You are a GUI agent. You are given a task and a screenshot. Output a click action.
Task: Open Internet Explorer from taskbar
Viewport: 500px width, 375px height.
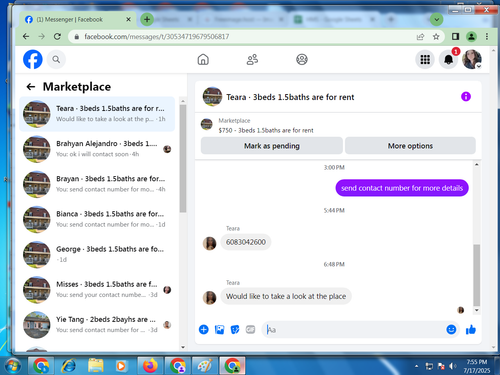pyautogui.click(x=68, y=366)
